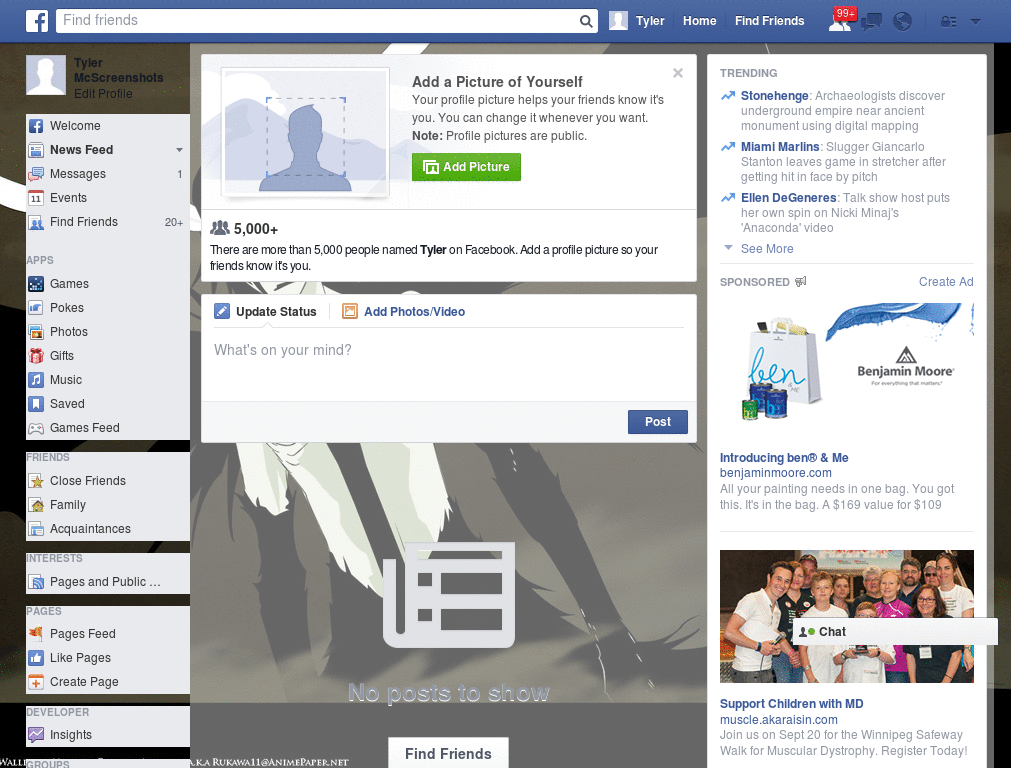The height and width of the screenshot is (768, 1024).
Task: Select the Add Photos/Video tab
Action: pos(404,312)
